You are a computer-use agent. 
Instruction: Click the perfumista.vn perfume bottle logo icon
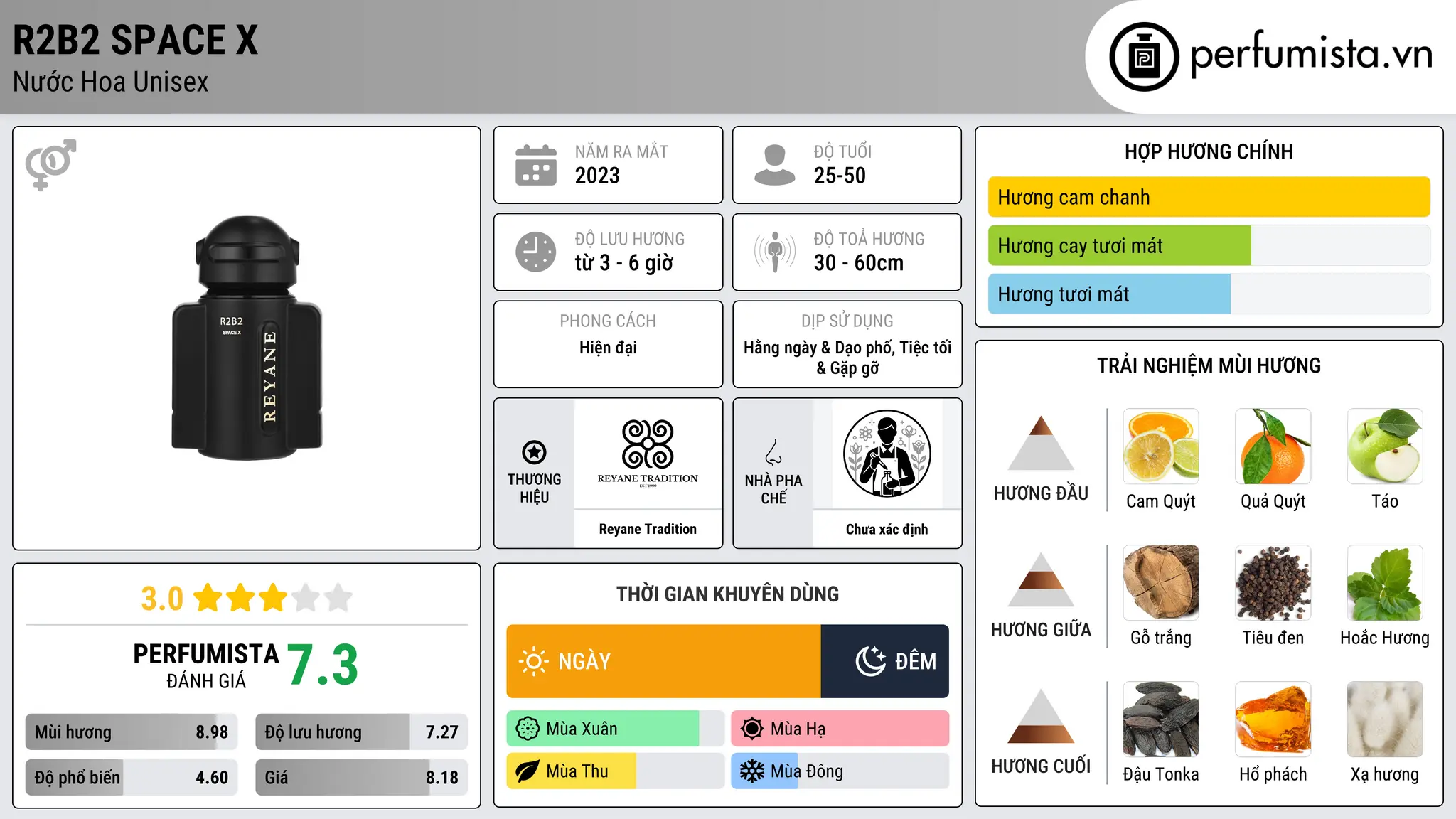(x=1144, y=57)
